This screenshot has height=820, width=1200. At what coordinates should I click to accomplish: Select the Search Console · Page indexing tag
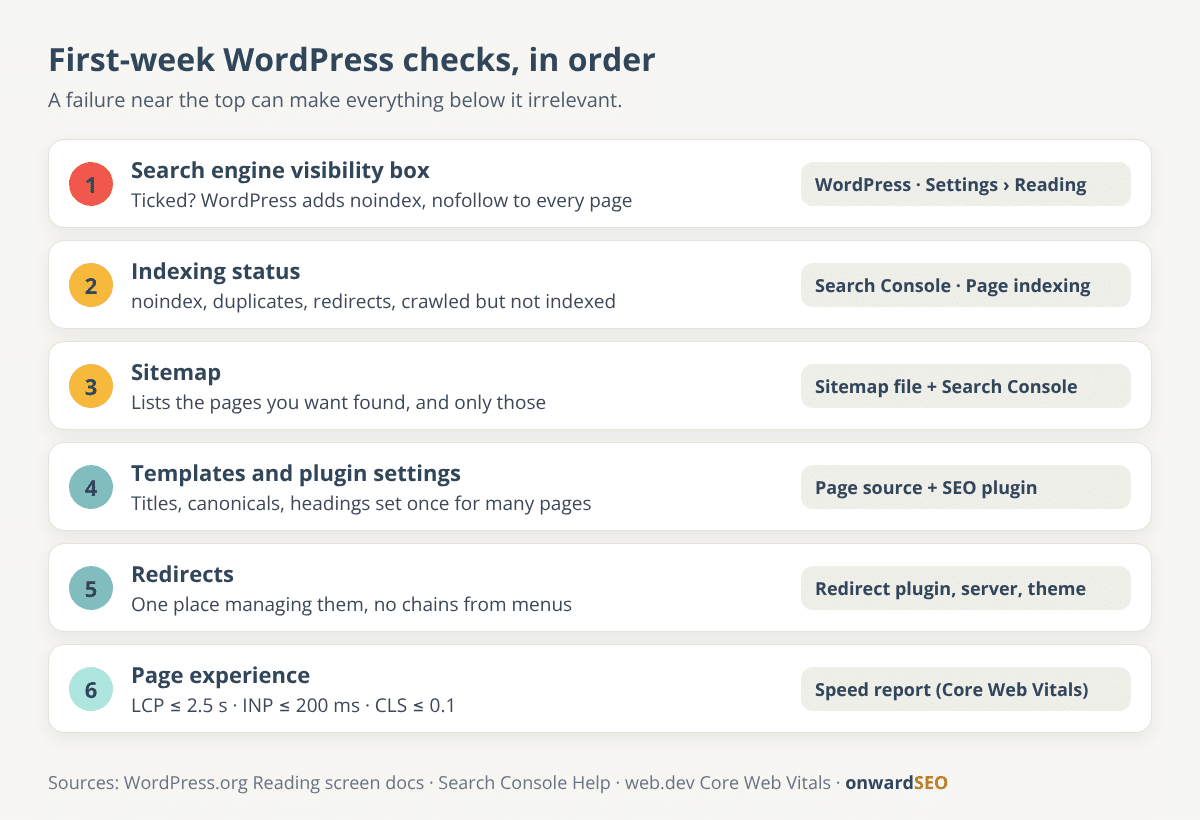click(965, 285)
